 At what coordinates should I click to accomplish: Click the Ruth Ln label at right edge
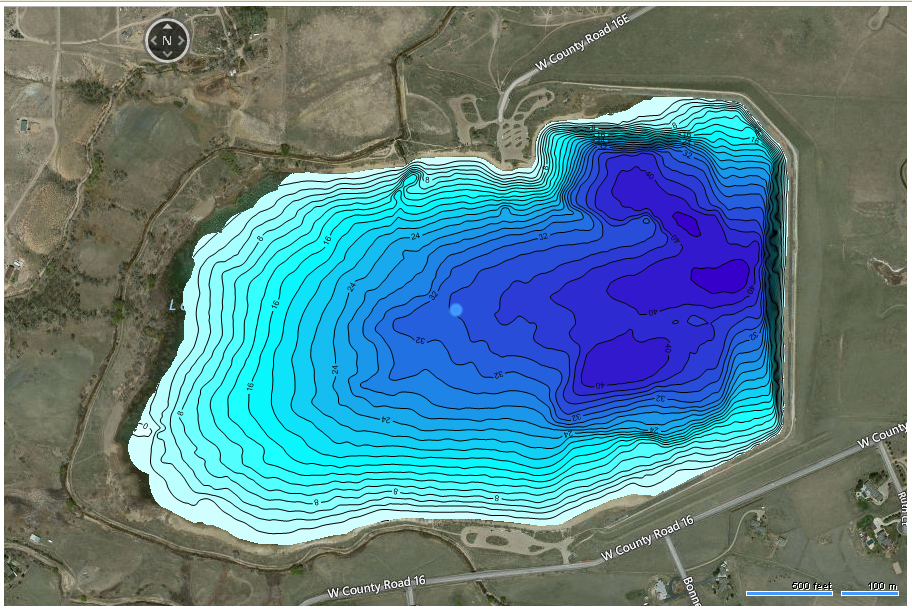(x=902, y=512)
